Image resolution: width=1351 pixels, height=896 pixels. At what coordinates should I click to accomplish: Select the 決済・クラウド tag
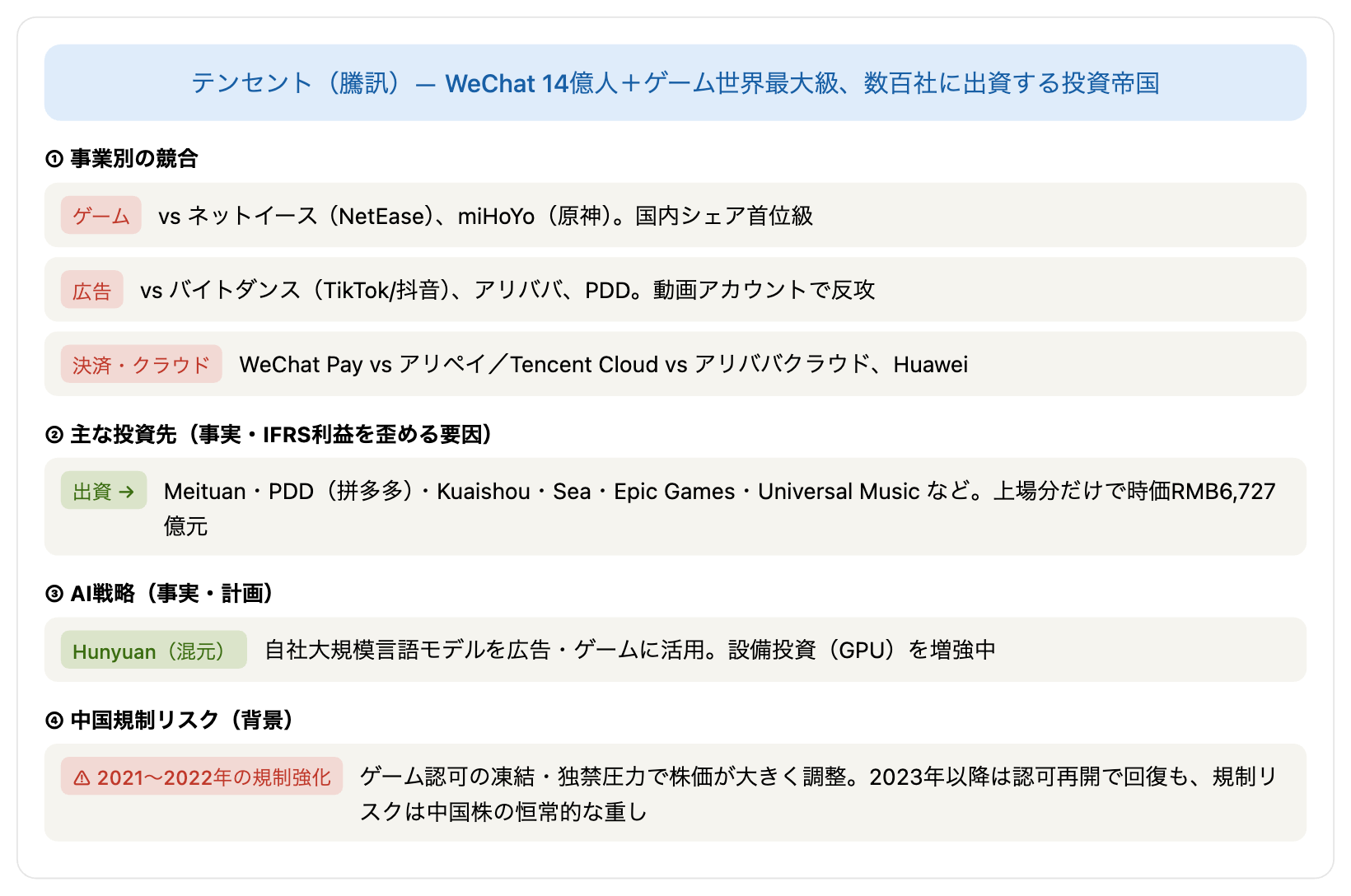click(142, 364)
